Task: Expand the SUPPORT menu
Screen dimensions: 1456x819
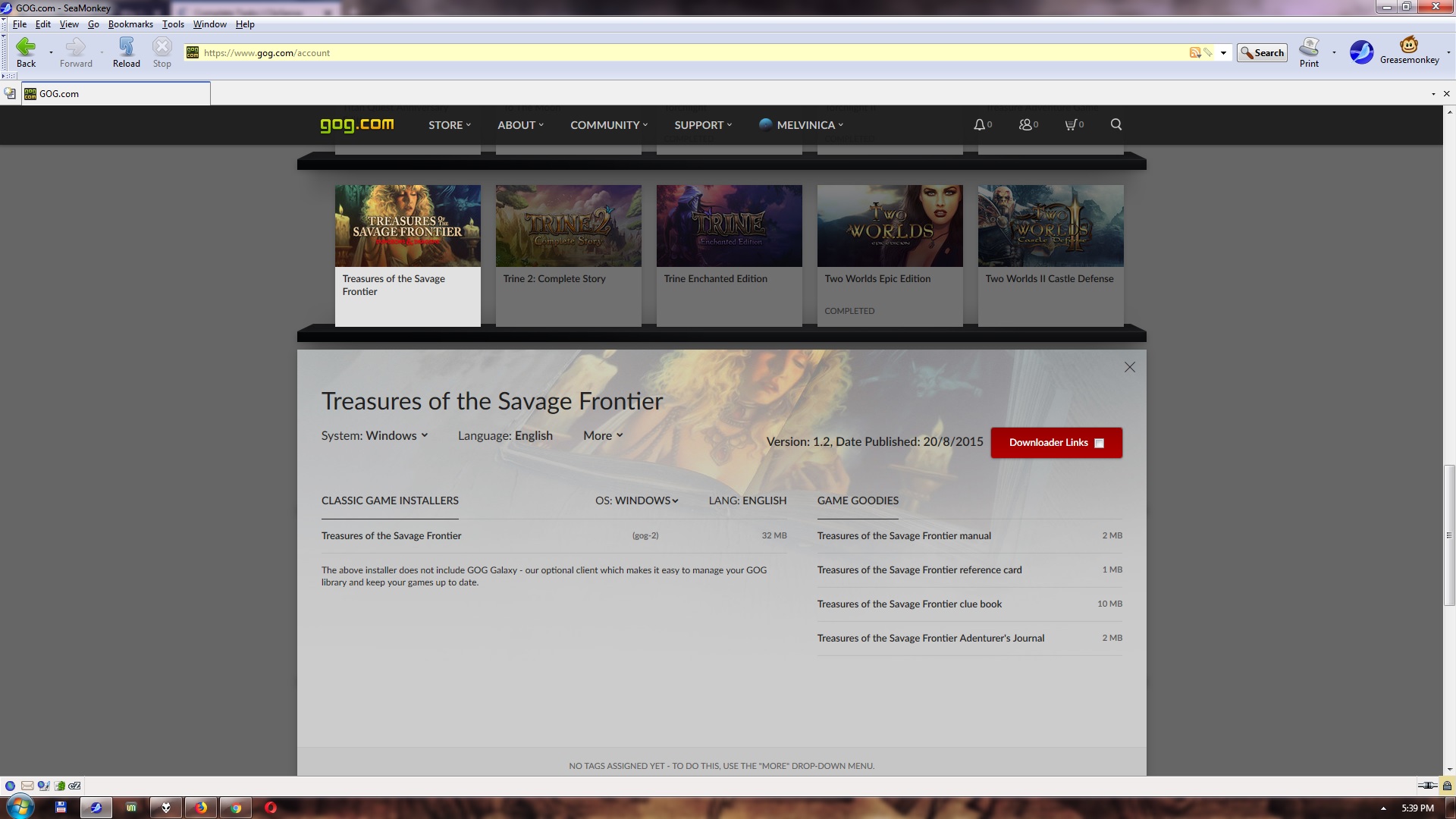Action: coord(703,125)
